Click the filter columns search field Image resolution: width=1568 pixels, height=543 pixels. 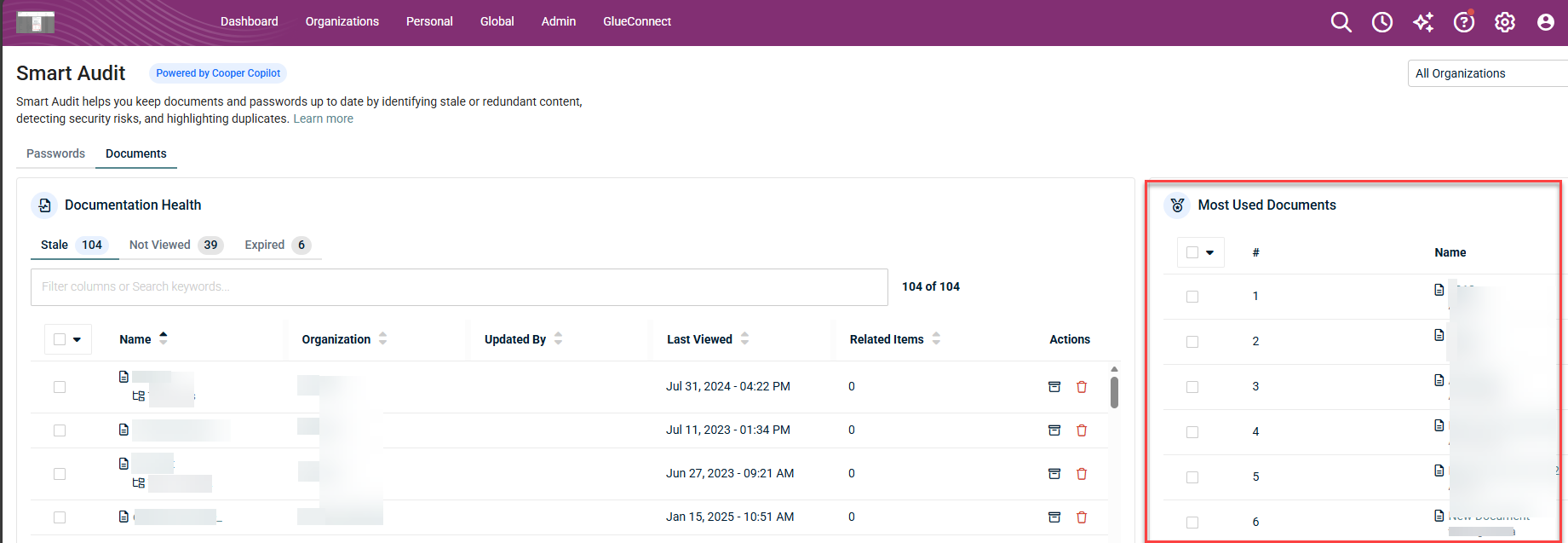click(458, 287)
